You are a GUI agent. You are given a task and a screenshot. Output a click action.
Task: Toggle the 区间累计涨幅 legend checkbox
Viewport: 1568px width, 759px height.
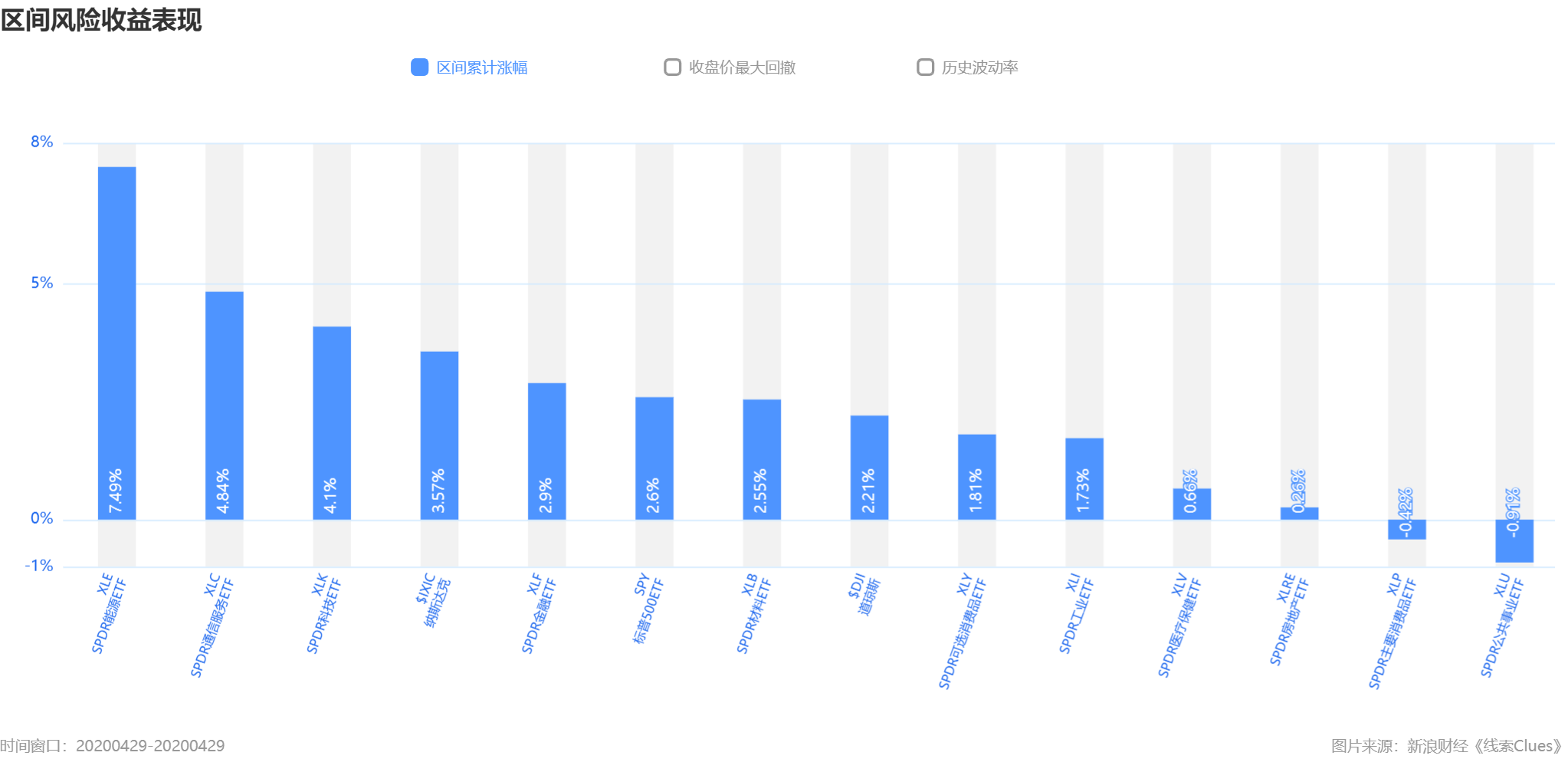click(419, 67)
